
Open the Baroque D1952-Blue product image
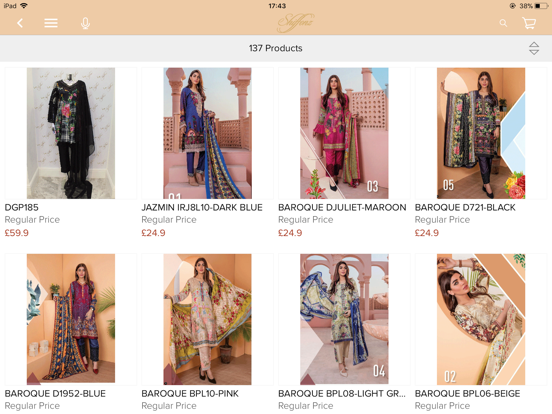71,319
